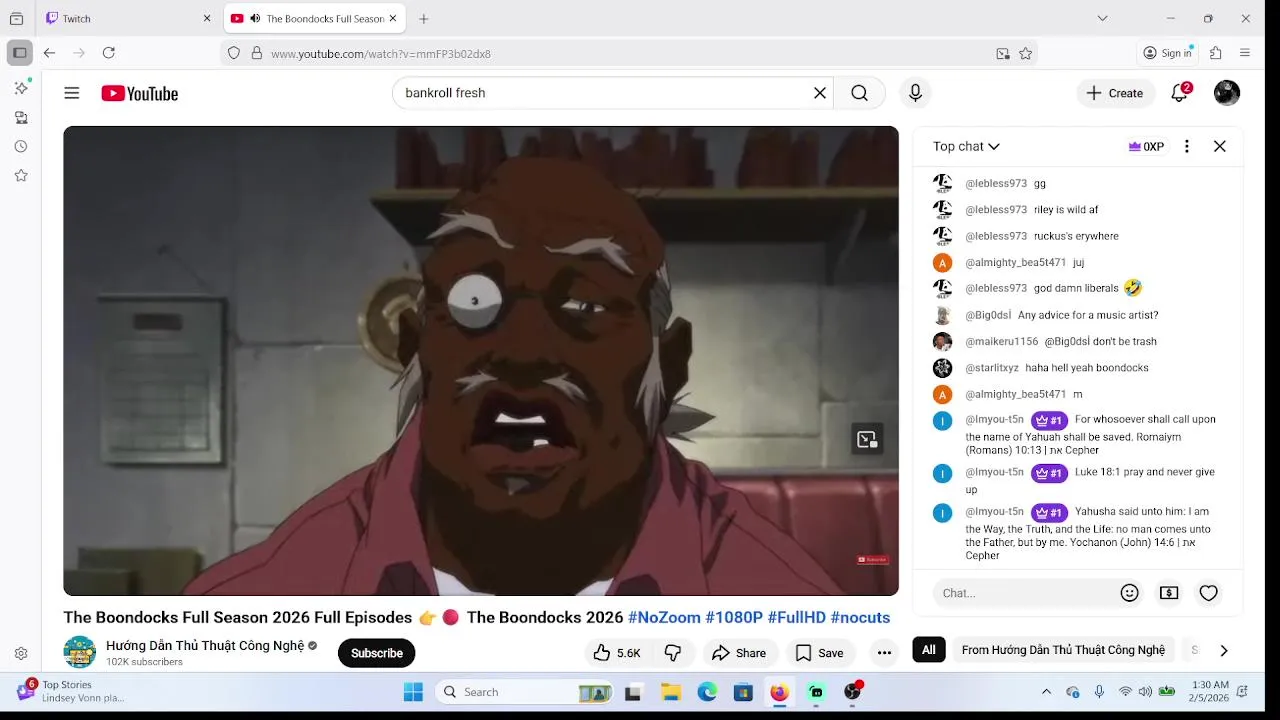The height and width of the screenshot is (720, 1280).
Task: Go back one page in browser
Action: 49,53
